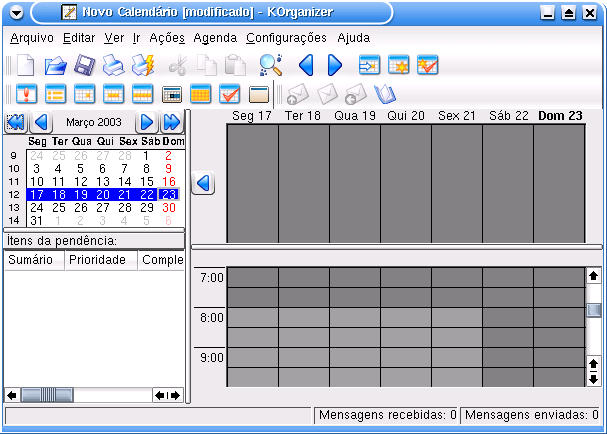Open the Editar menu
Screen dimensions: 607x434
pyautogui.click(x=79, y=38)
